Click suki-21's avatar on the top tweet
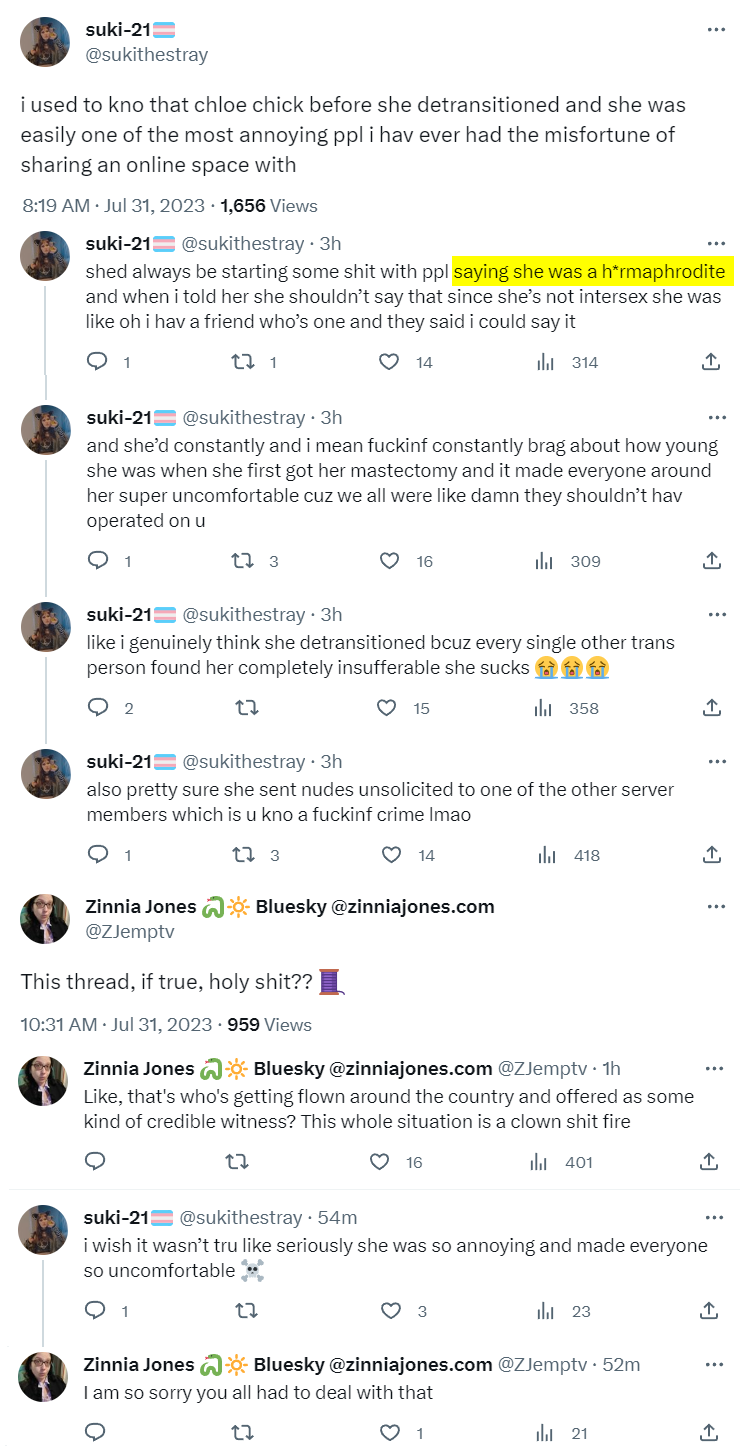The width and height of the screenshot is (743, 1456). pos(45,42)
